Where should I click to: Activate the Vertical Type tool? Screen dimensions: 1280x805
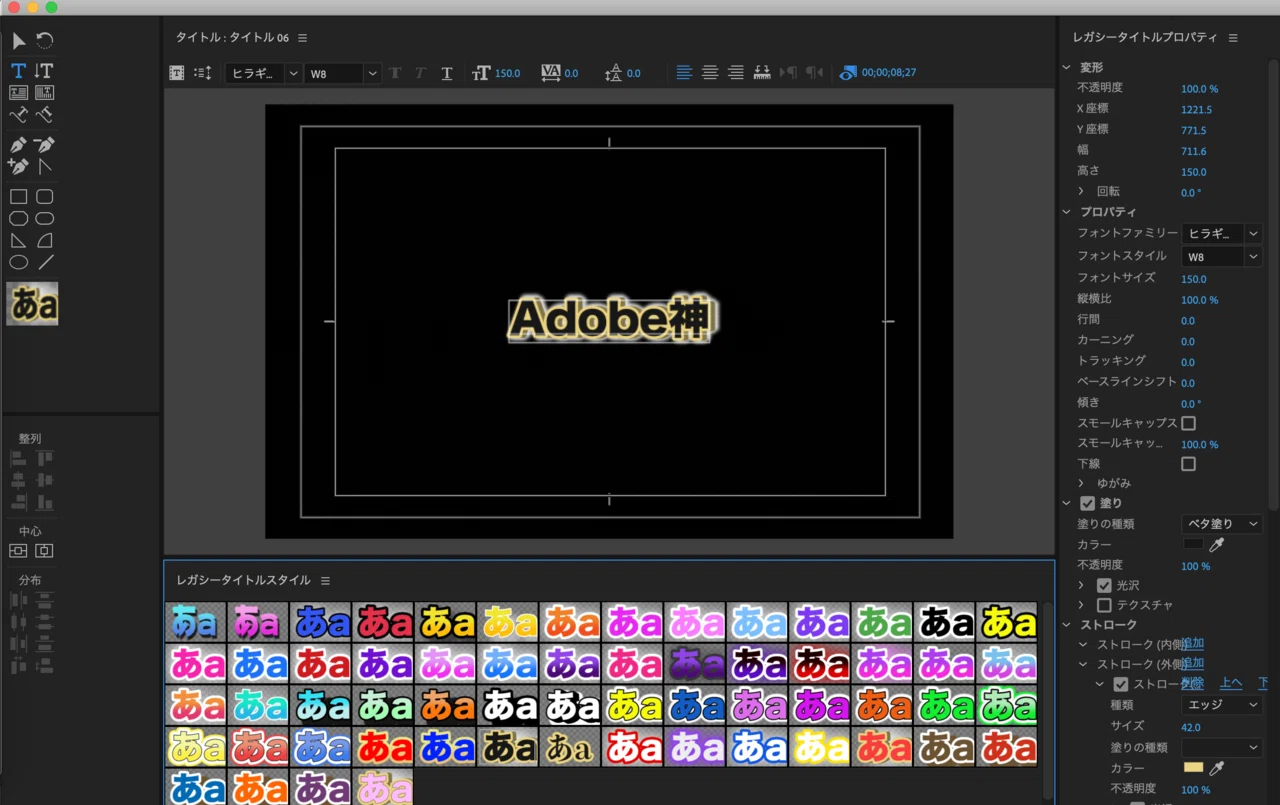[x=44, y=71]
